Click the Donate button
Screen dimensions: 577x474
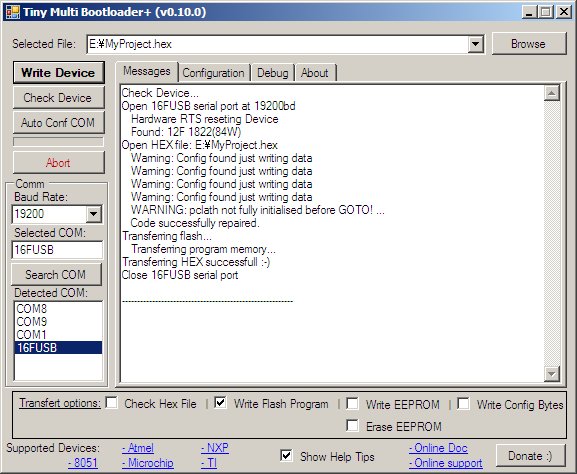tap(530, 456)
